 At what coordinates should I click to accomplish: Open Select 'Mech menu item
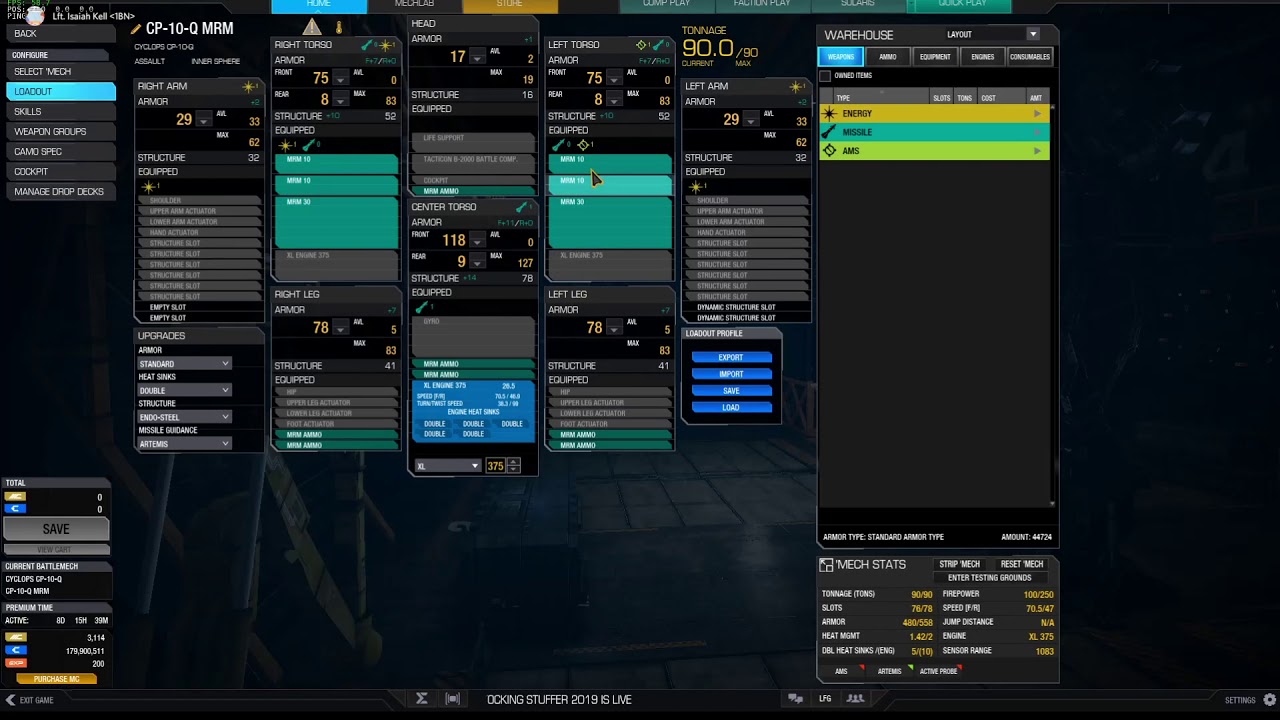click(x=60, y=72)
